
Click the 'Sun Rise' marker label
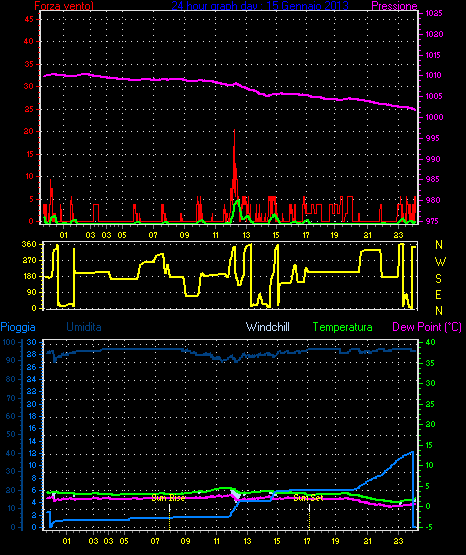[x=168, y=498]
